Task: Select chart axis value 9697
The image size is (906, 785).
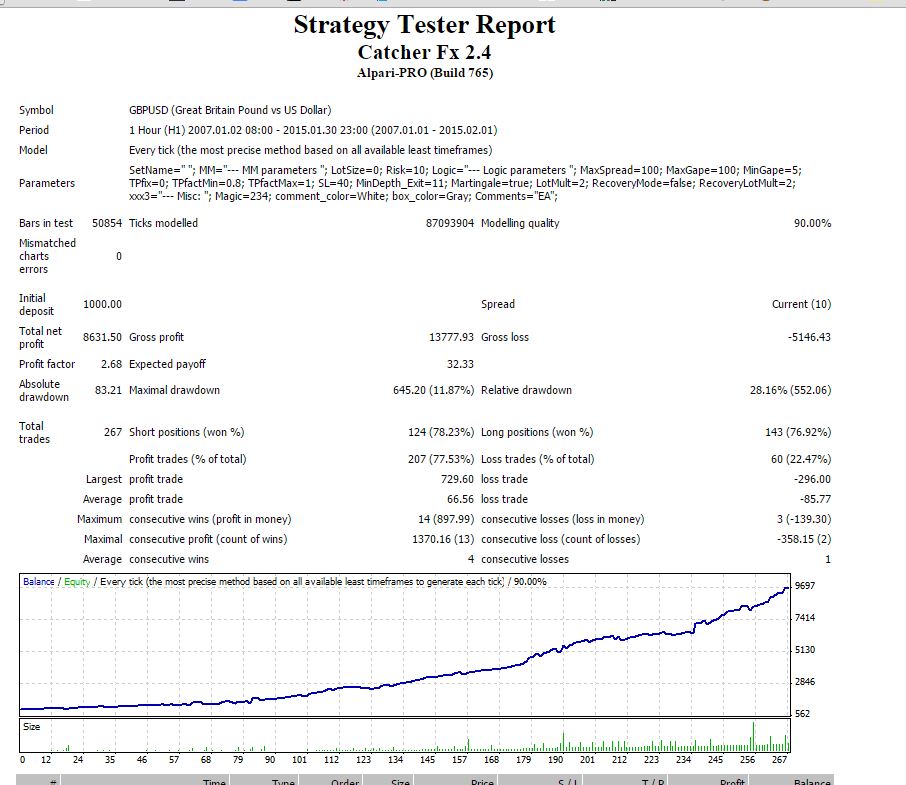Action: pyautogui.click(x=805, y=586)
